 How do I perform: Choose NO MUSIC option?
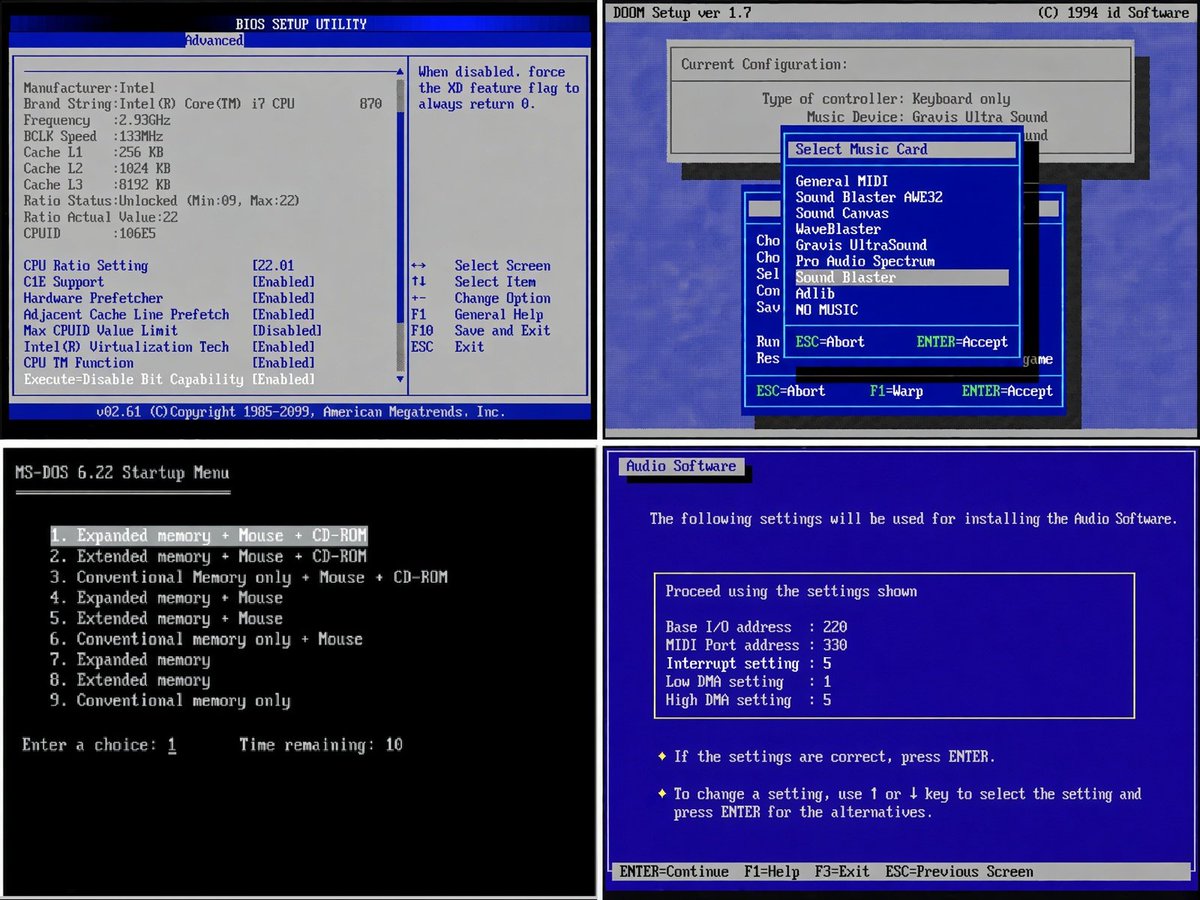[x=827, y=309]
